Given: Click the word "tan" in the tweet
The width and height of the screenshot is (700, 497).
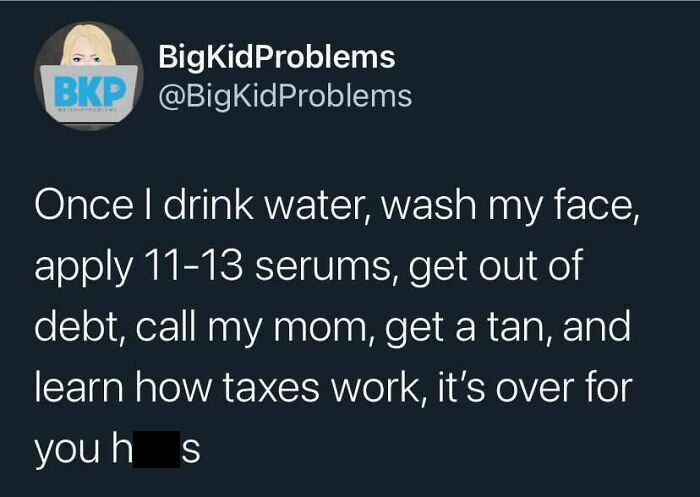Looking at the screenshot, I should click(519, 328).
